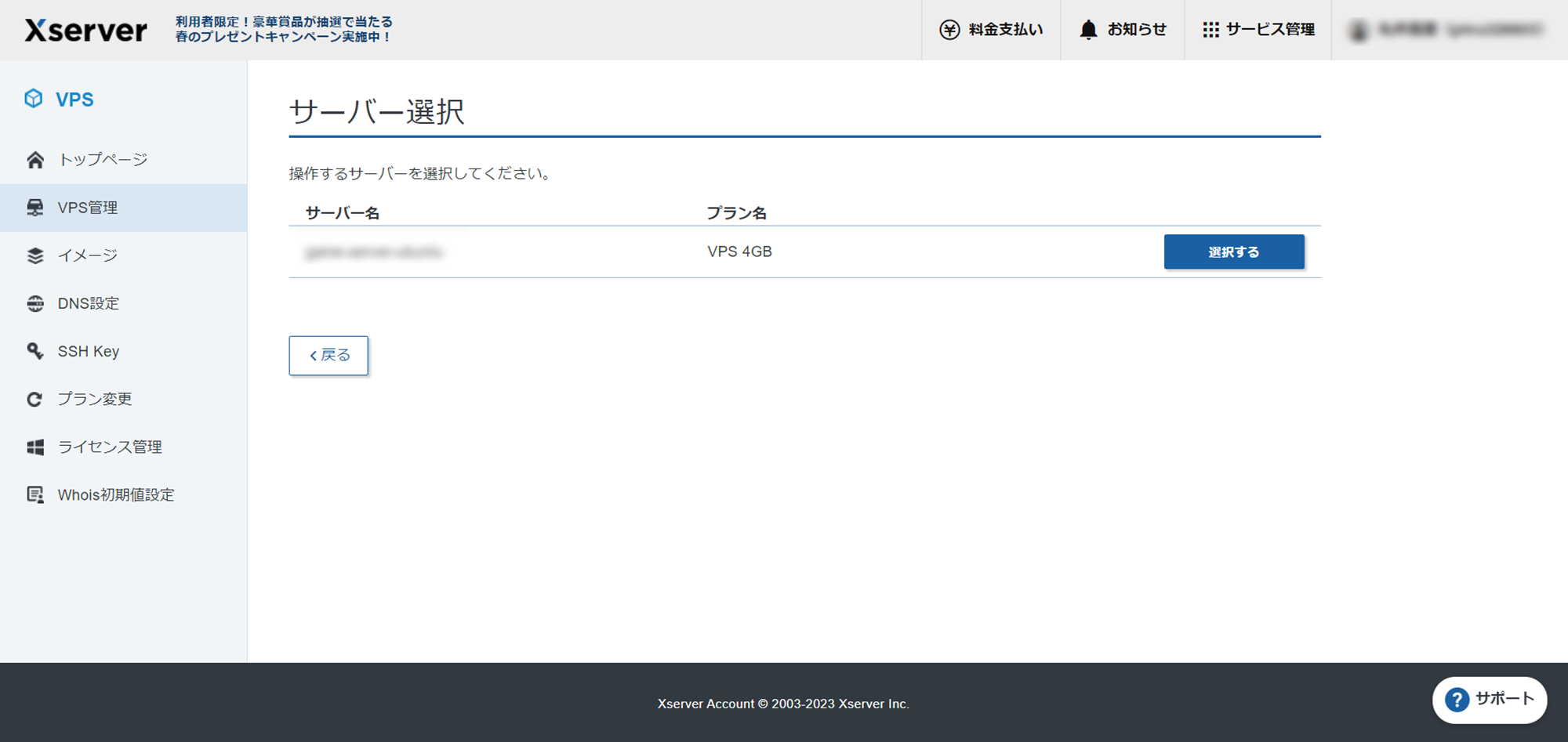Click the Windows icon beside ライセンス管理

(34, 447)
